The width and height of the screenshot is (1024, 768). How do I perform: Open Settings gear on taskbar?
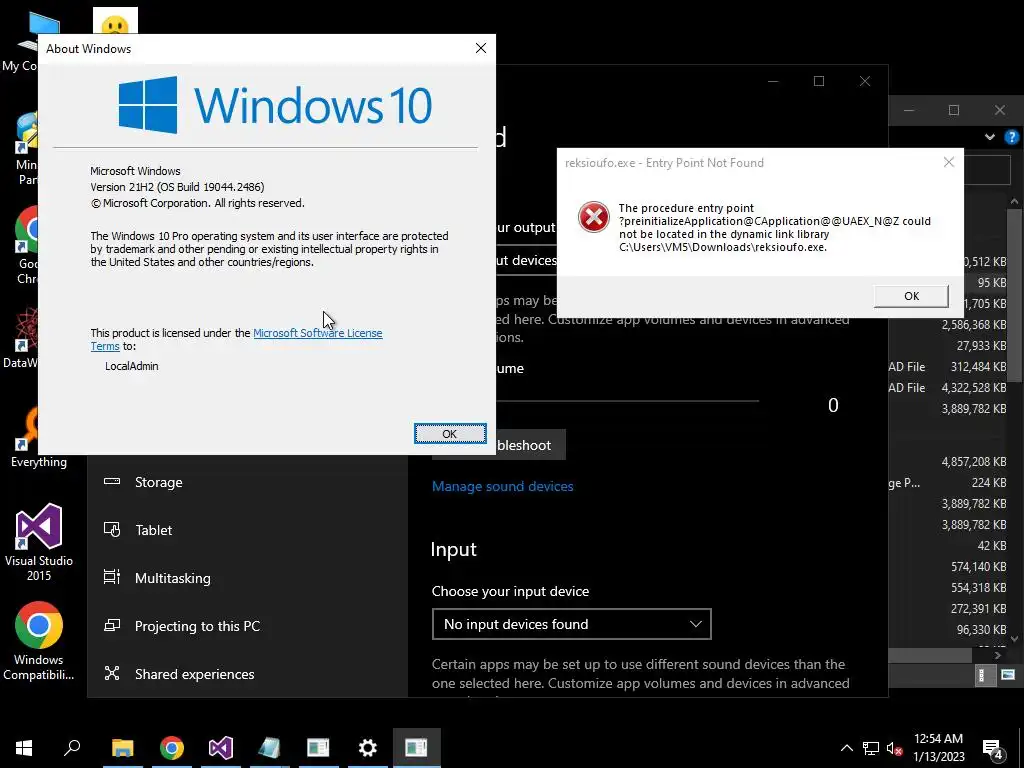click(x=368, y=748)
